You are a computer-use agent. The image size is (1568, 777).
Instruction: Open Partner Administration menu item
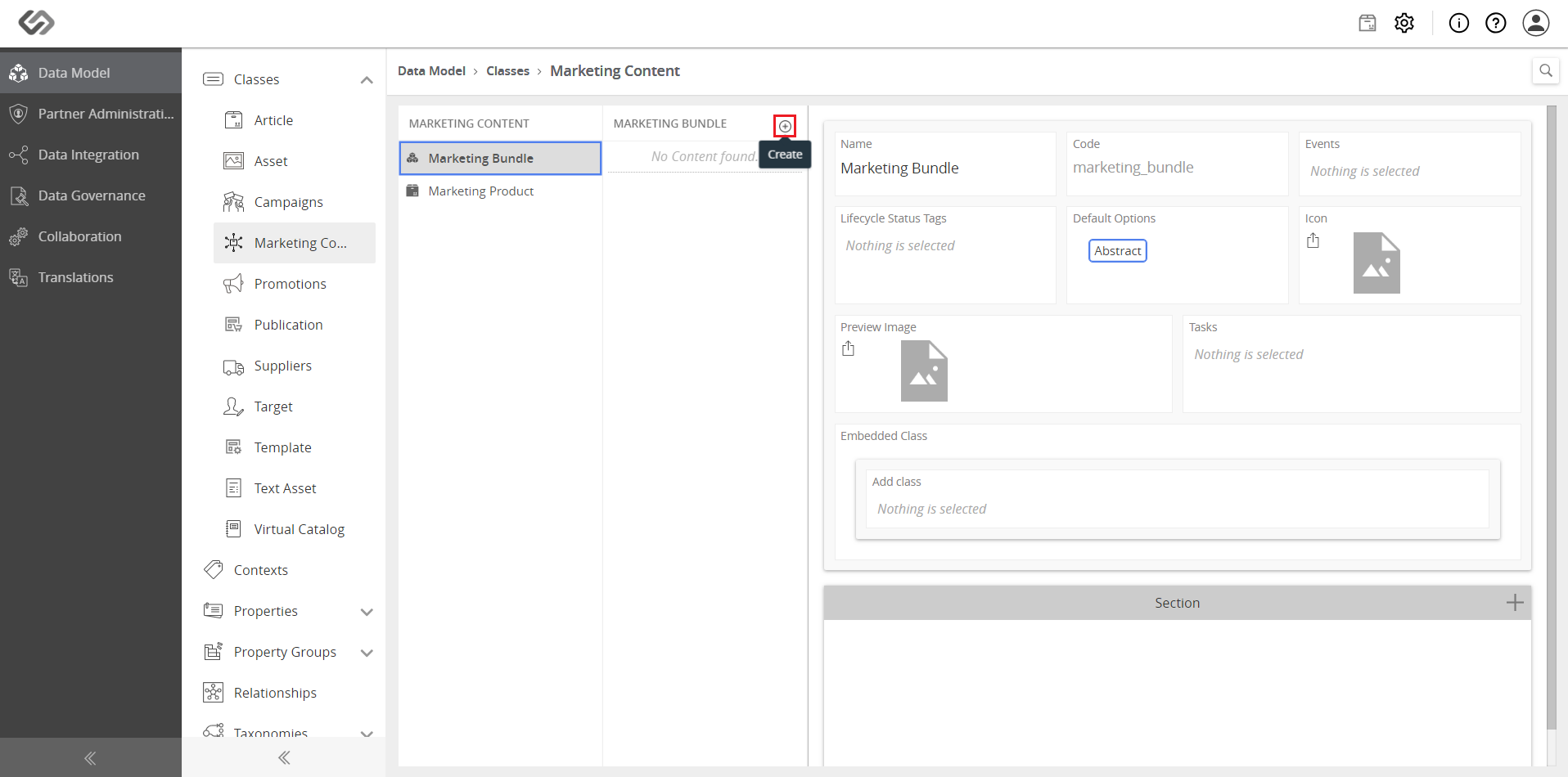pos(91,114)
